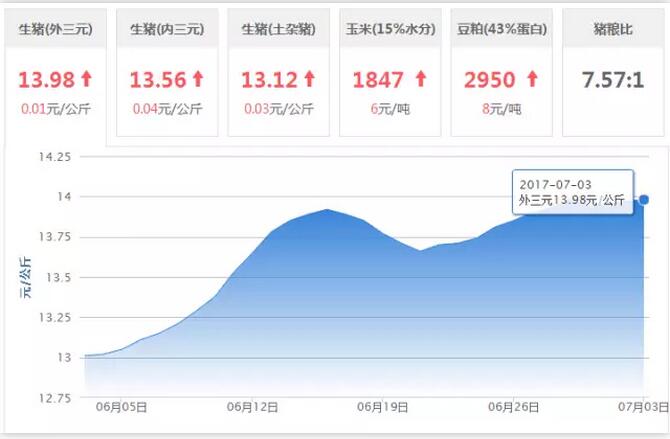Switch to the 生猪(内三元) tab

pos(166,29)
